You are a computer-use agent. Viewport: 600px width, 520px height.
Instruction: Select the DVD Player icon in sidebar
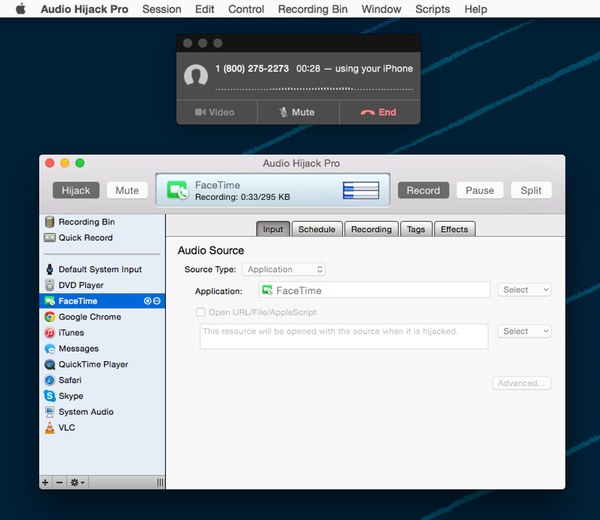[x=49, y=285]
